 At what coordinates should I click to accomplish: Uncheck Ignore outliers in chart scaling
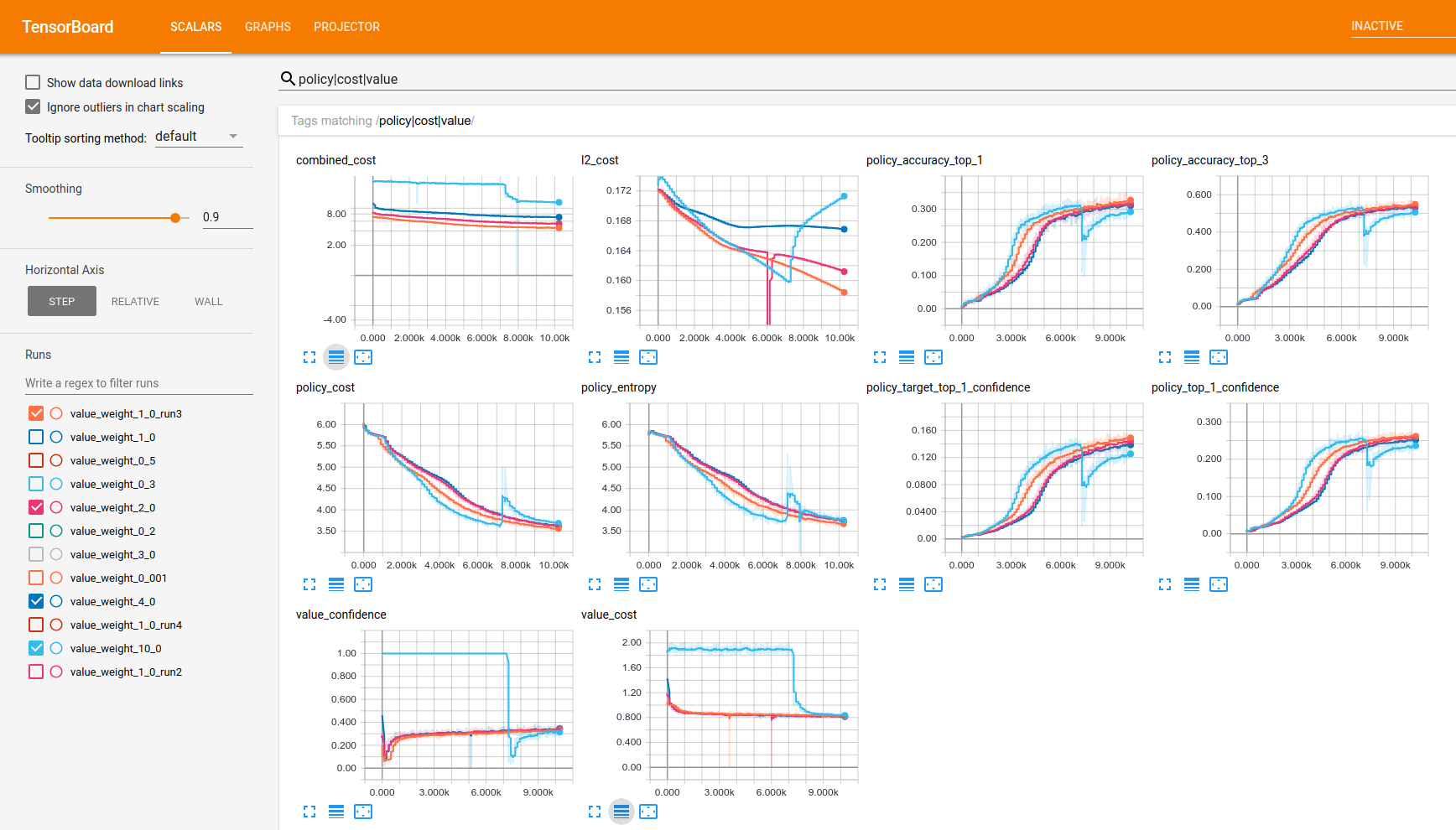(x=33, y=106)
